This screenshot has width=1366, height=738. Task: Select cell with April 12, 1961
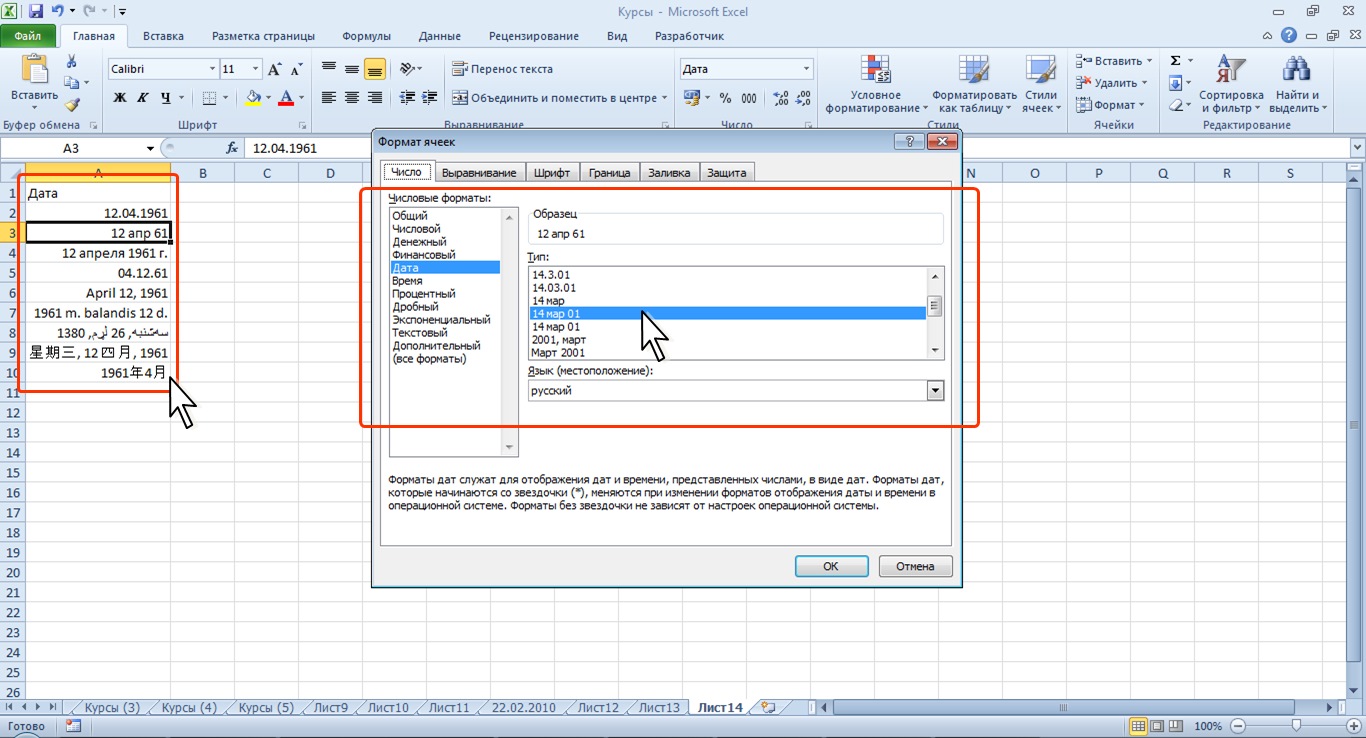pos(98,293)
